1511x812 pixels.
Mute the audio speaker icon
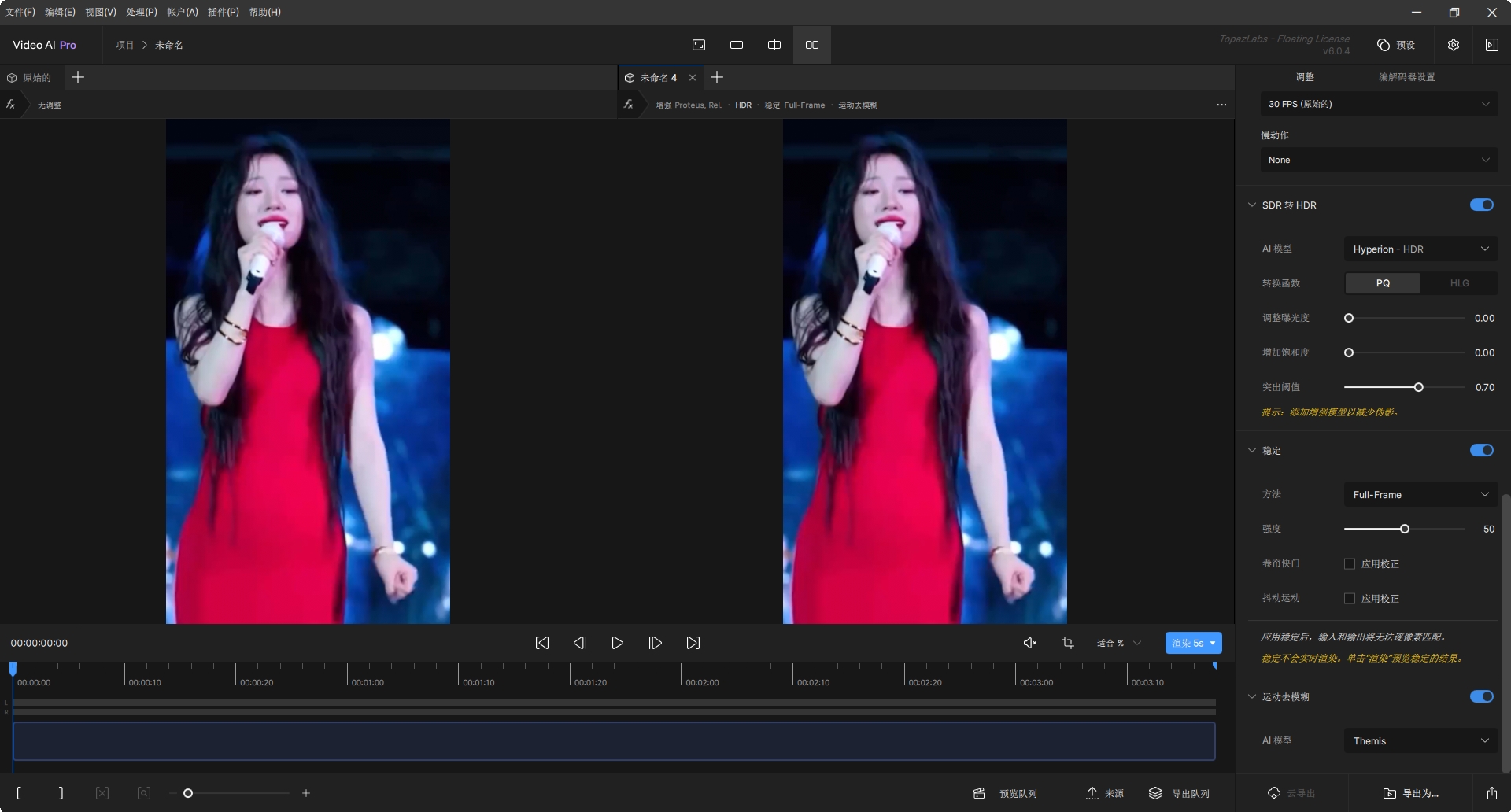pyautogui.click(x=1030, y=643)
